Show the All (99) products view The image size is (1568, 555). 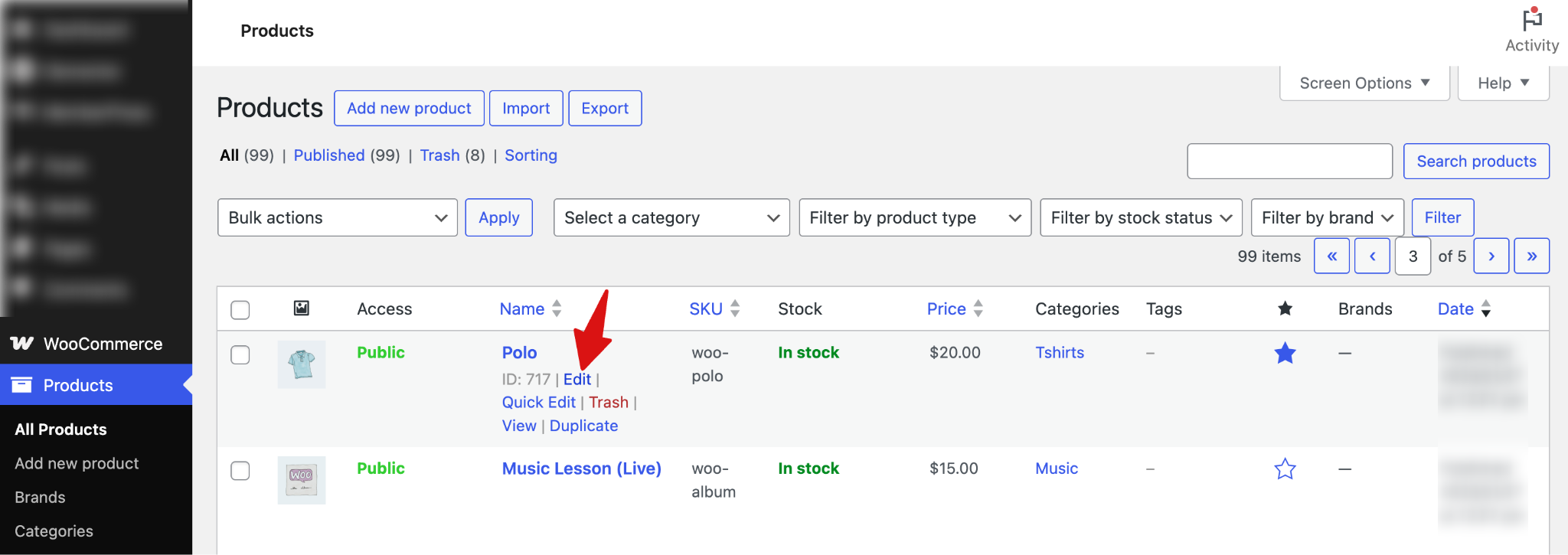pyautogui.click(x=247, y=155)
